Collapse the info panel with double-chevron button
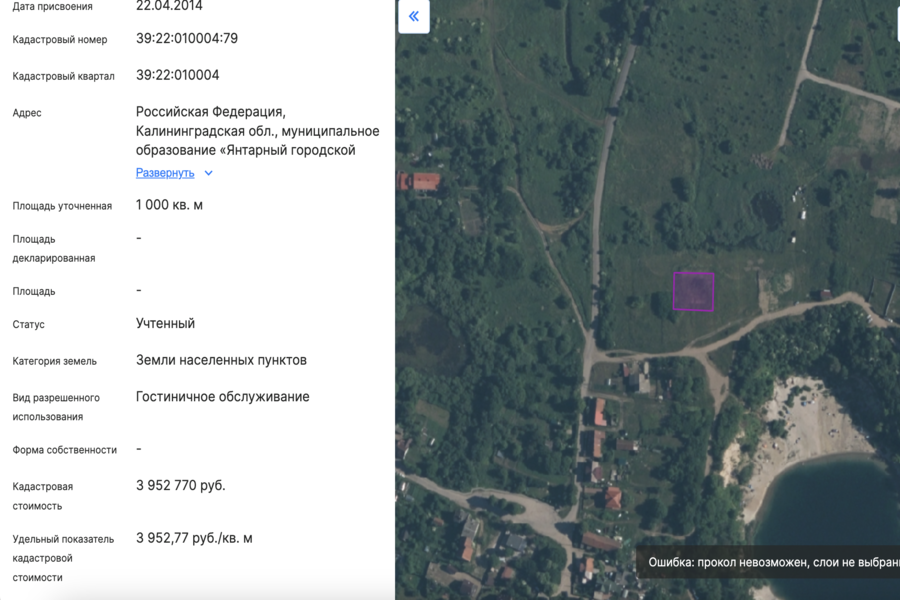900x600 pixels. (x=414, y=17)
